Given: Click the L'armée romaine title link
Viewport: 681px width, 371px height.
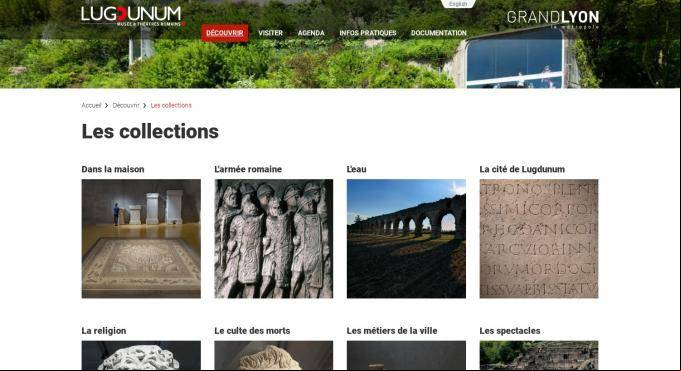Looking at the screenshot, I should tap(248, 169).
